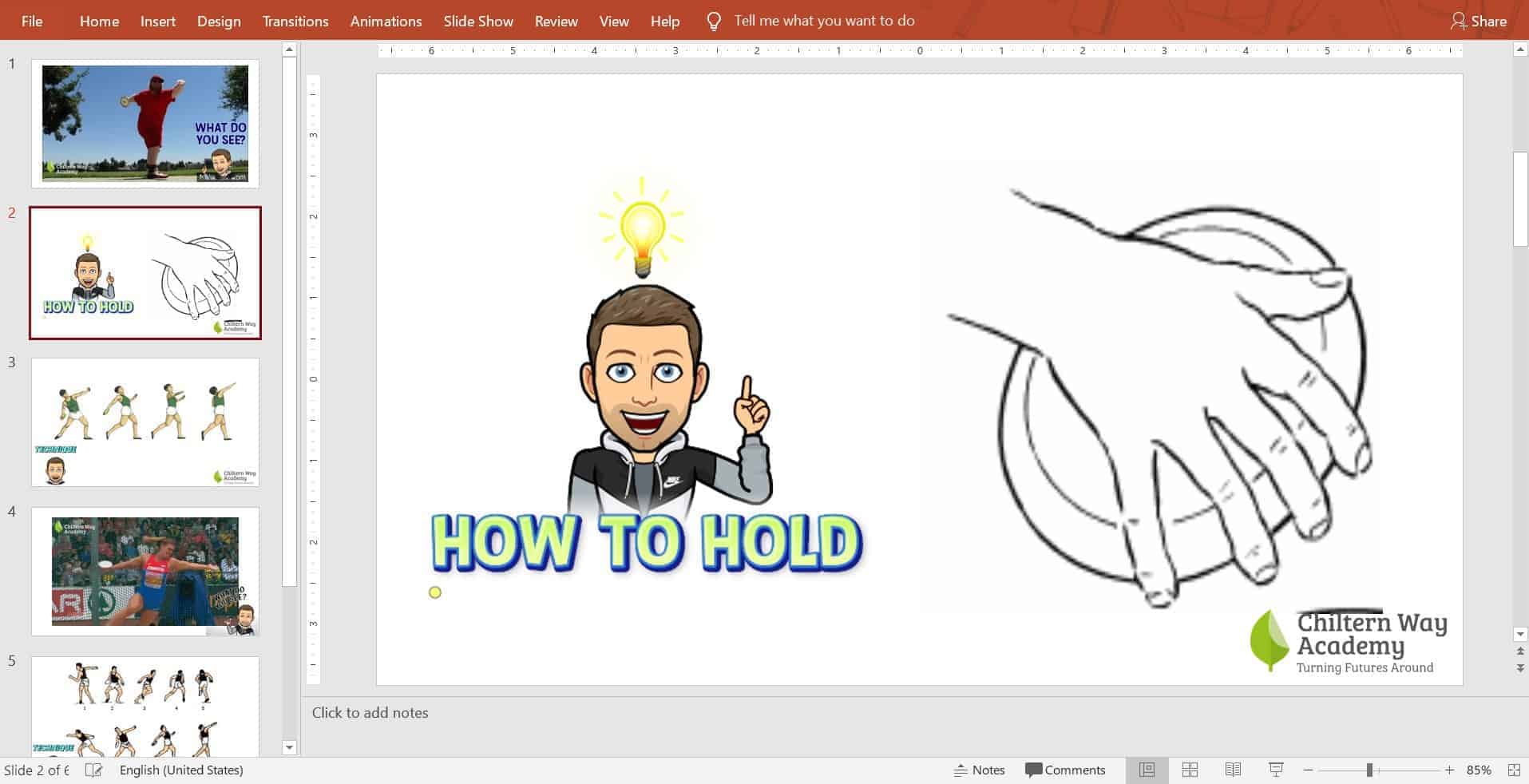Click the slide panel scroll down arrow
The height and width of the screenshot is (784, 1529).
point(289,748)
